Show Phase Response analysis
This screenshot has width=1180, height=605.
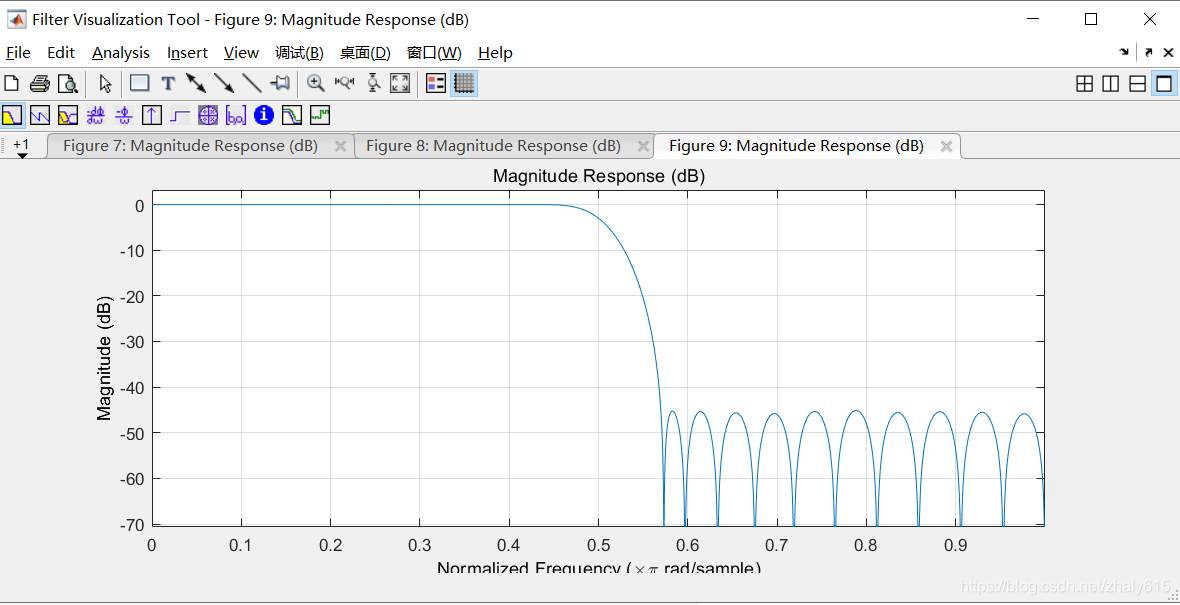pyautogui.click(x=40, y=115)
